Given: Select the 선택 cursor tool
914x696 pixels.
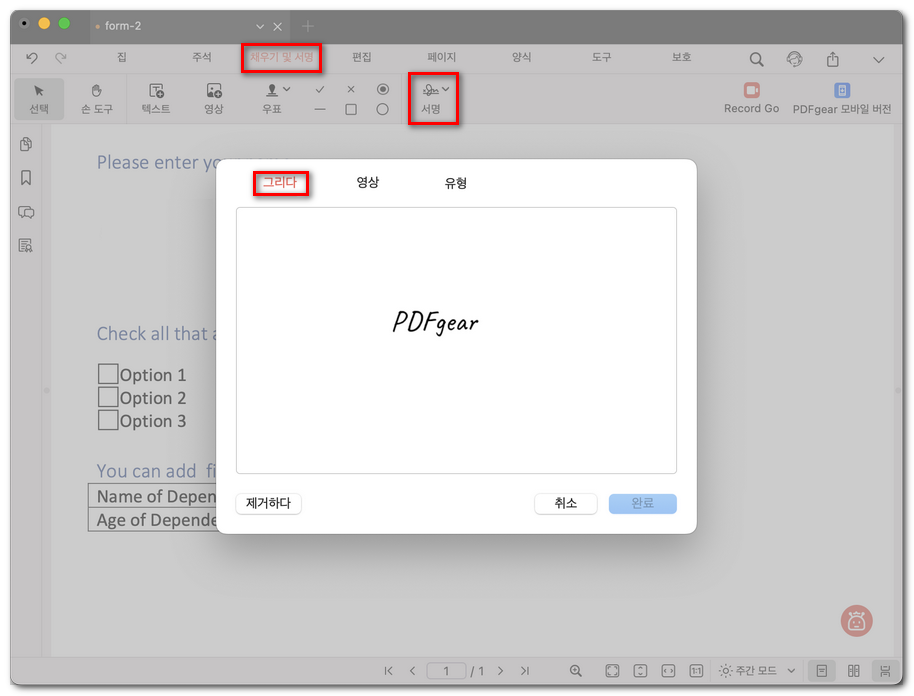Looking at the screenshot, I should (x=39, y=99).
